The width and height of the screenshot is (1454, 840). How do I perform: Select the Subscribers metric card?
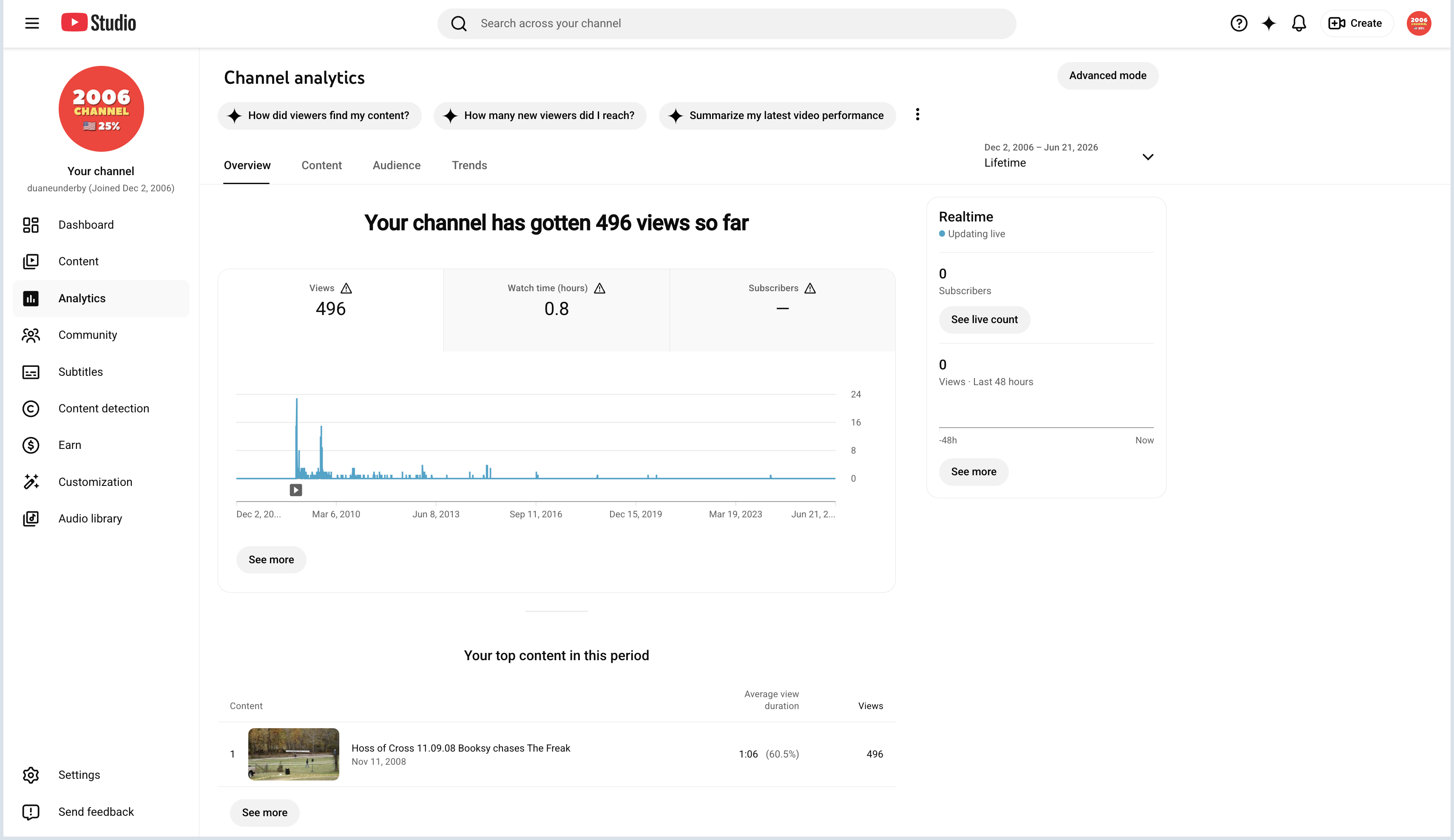[782, 310]
